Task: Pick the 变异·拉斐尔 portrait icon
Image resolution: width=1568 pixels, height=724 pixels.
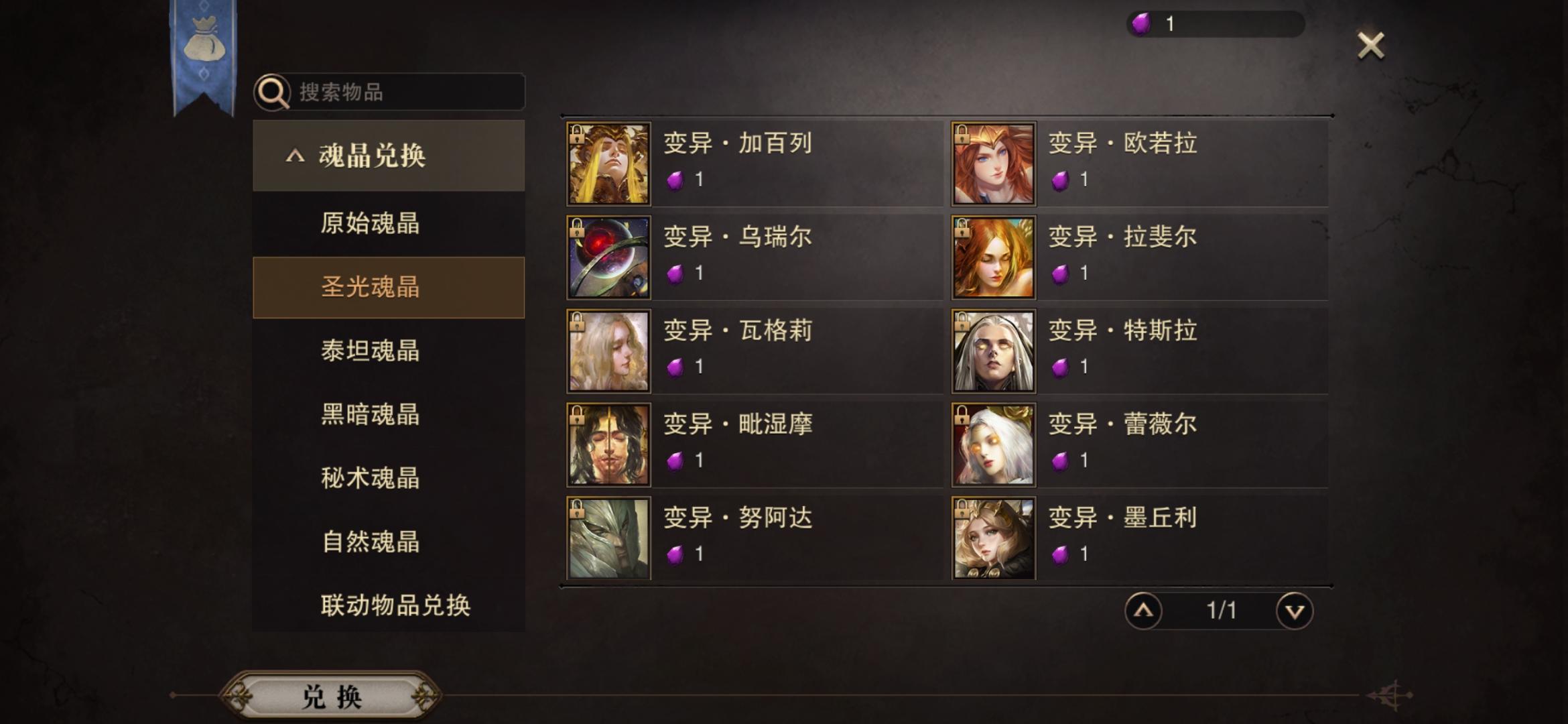Action: pyautogui.click(x=993, y=257)
